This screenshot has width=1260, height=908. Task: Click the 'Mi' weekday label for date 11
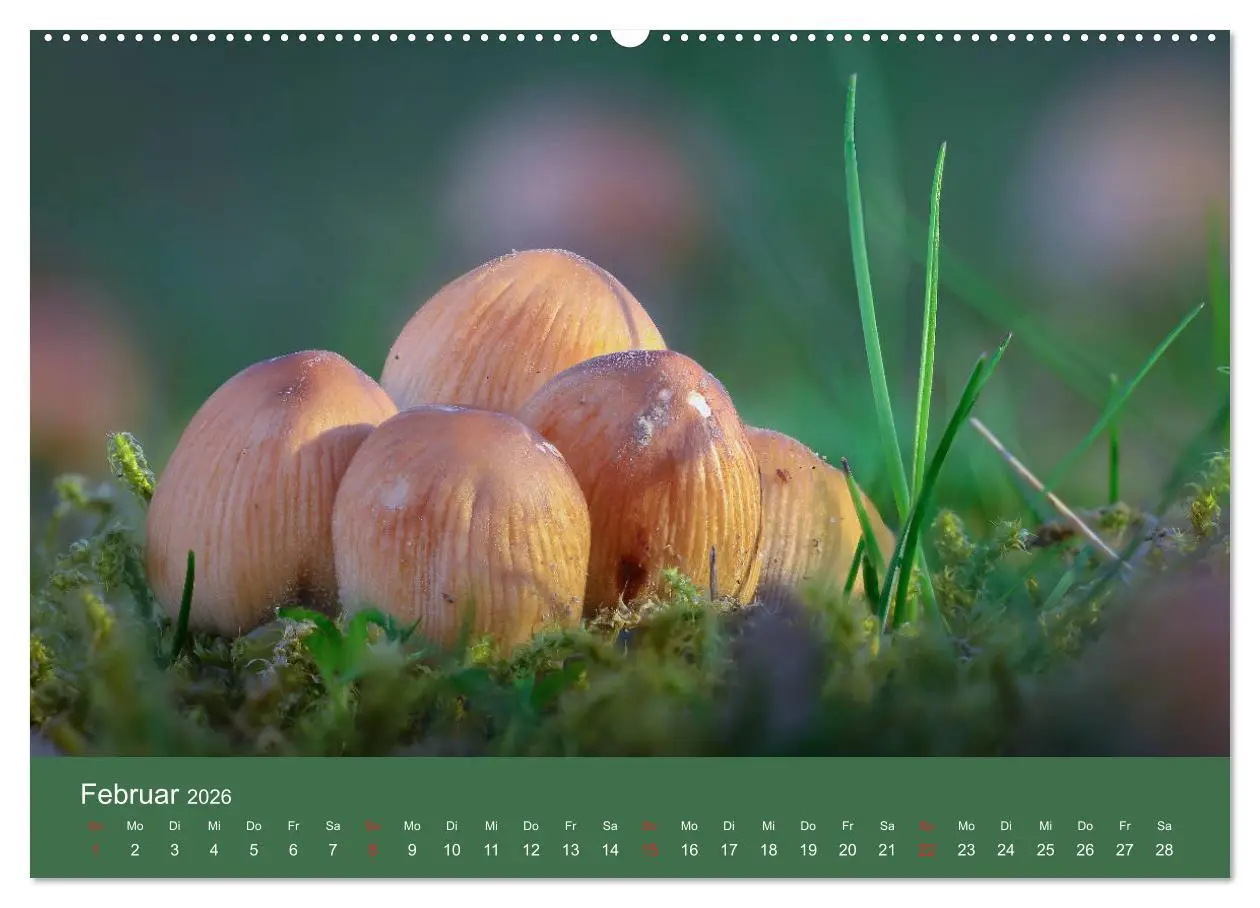click(x=491, y=826)
